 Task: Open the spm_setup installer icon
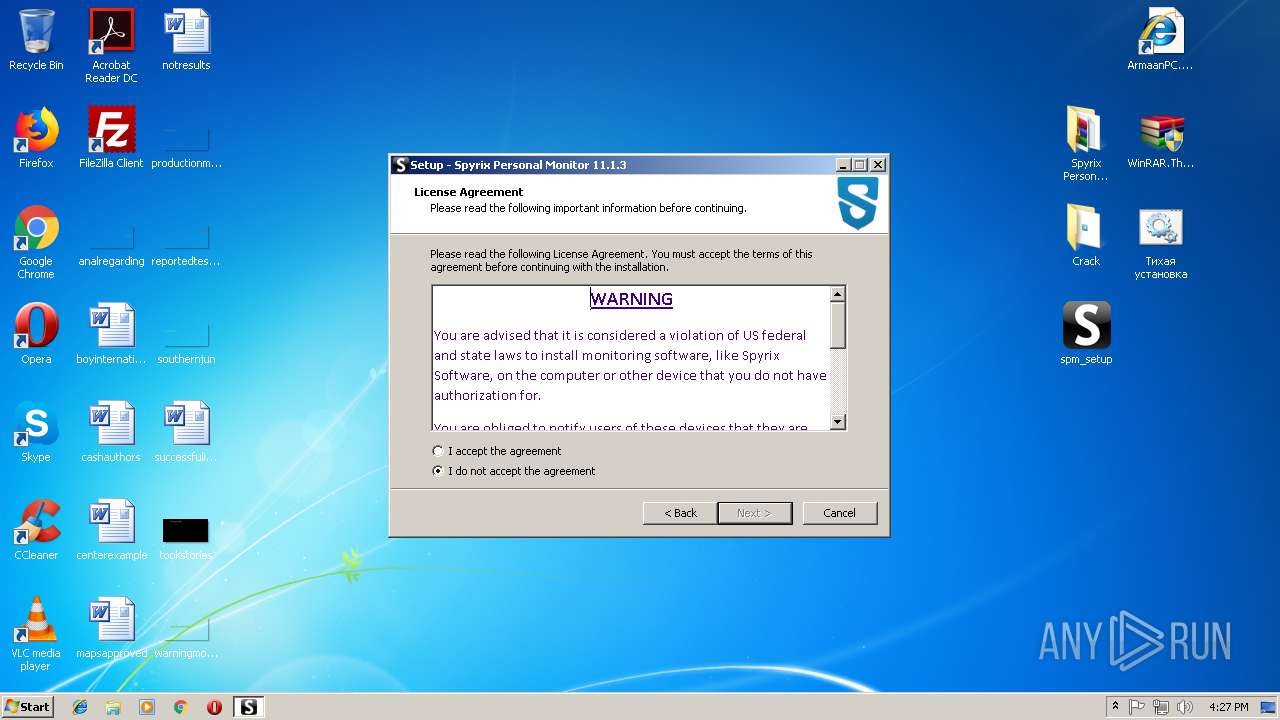[x=1086, y=335]
